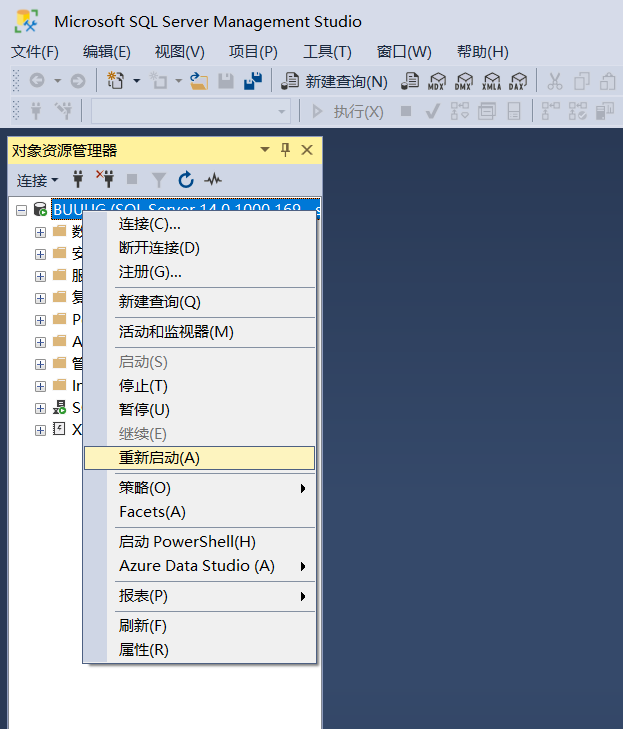Screen dimensions: 623x729
Task: Choose 停止(T) from context menu
Action: click(x=199, y=386)
